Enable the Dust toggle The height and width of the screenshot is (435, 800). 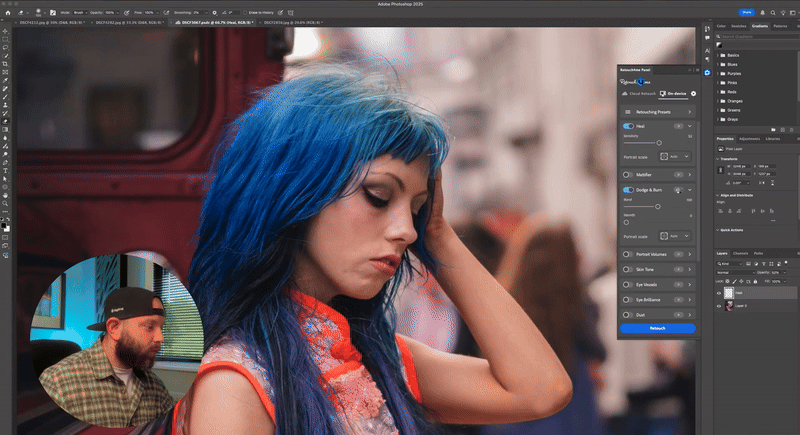[x=627, y=315]
